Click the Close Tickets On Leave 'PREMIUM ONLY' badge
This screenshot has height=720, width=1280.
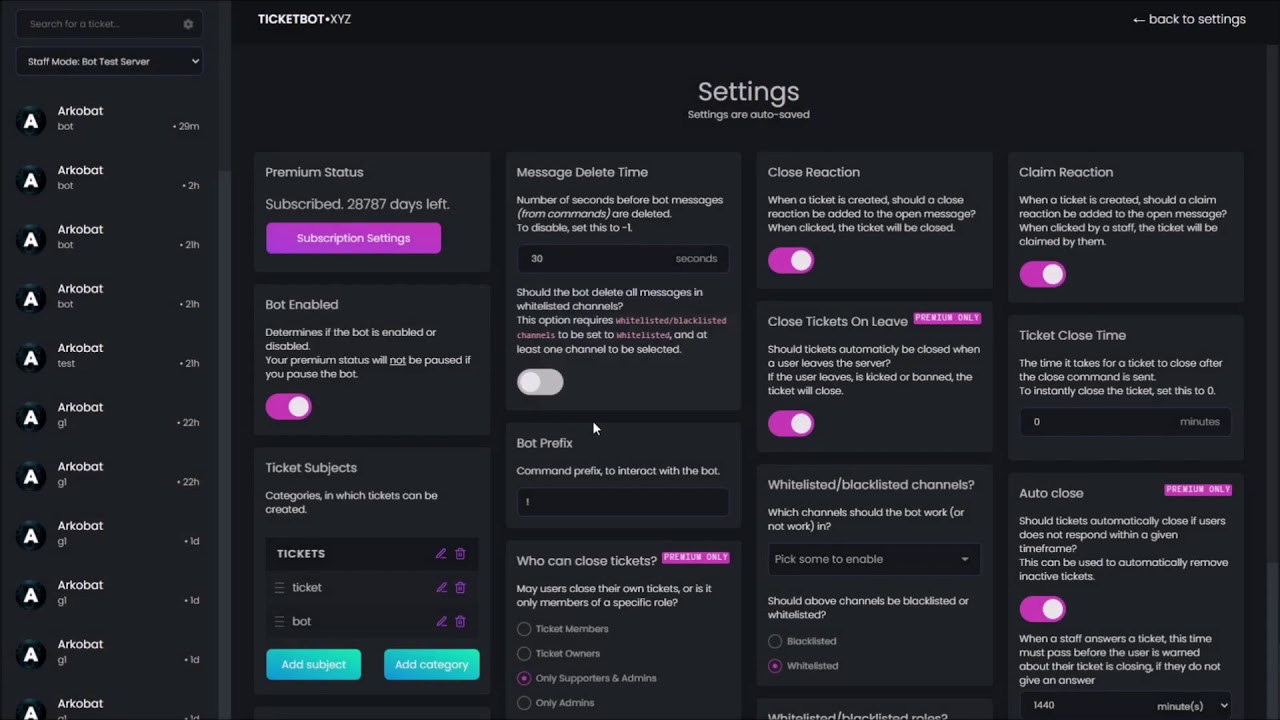click(947, 318)
